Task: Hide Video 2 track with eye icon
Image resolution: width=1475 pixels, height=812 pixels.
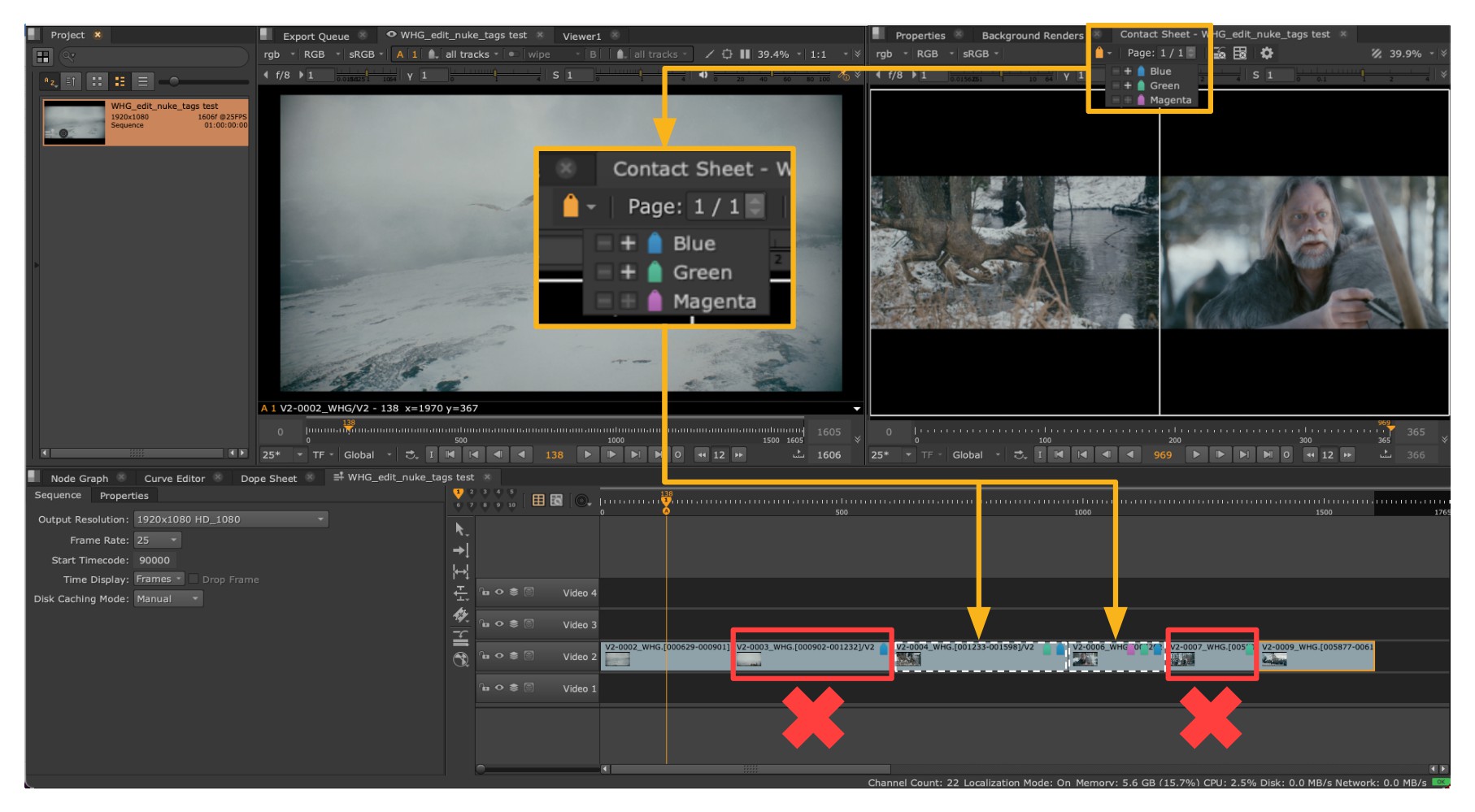Action: [499, 656]
